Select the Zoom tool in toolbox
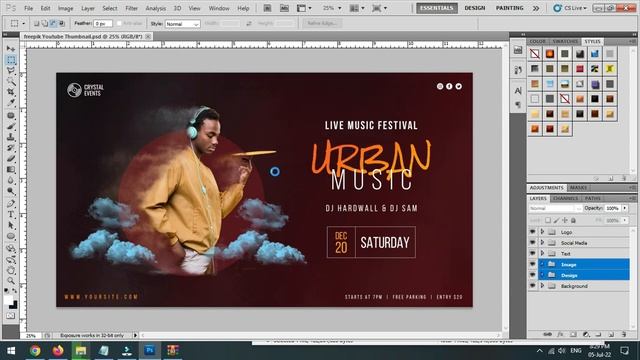 pyautogui.click(x=11, y=281)
